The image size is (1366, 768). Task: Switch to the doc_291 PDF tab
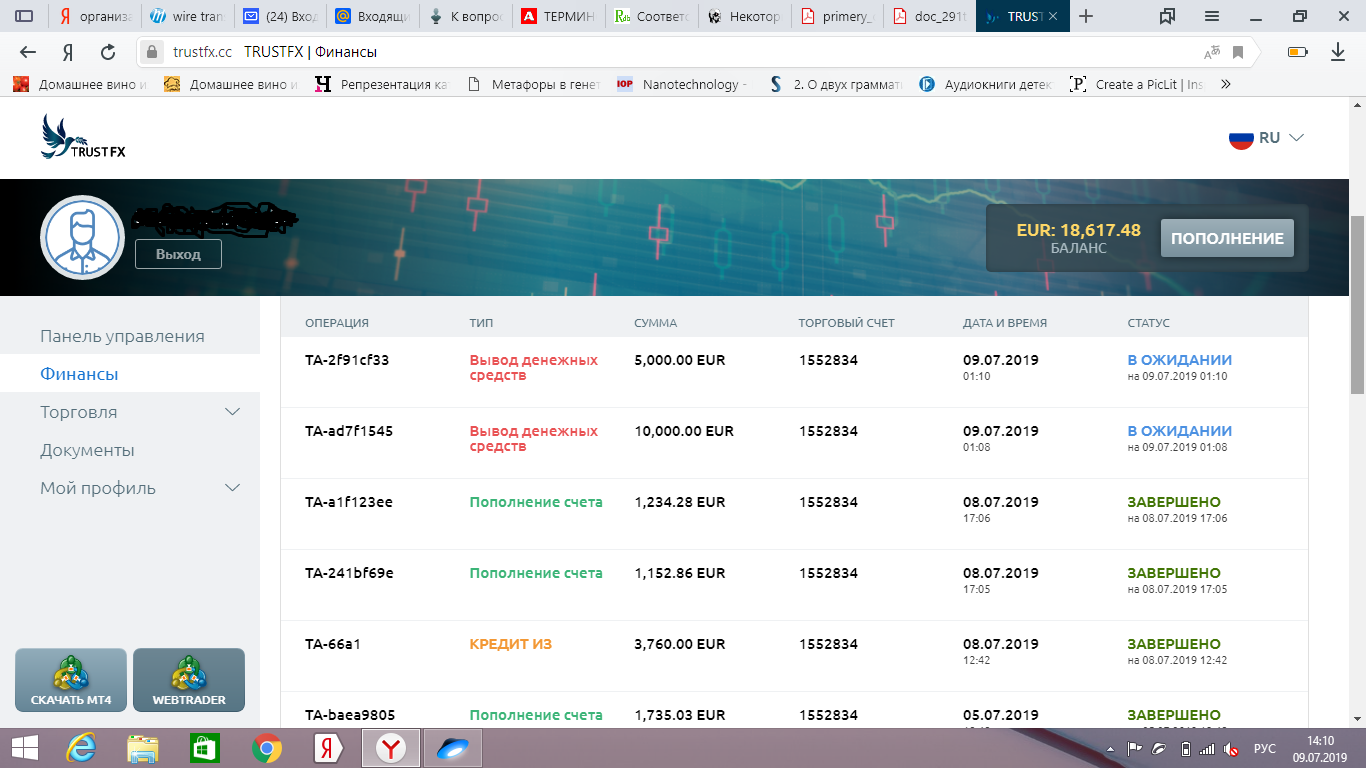pos(929,16)
